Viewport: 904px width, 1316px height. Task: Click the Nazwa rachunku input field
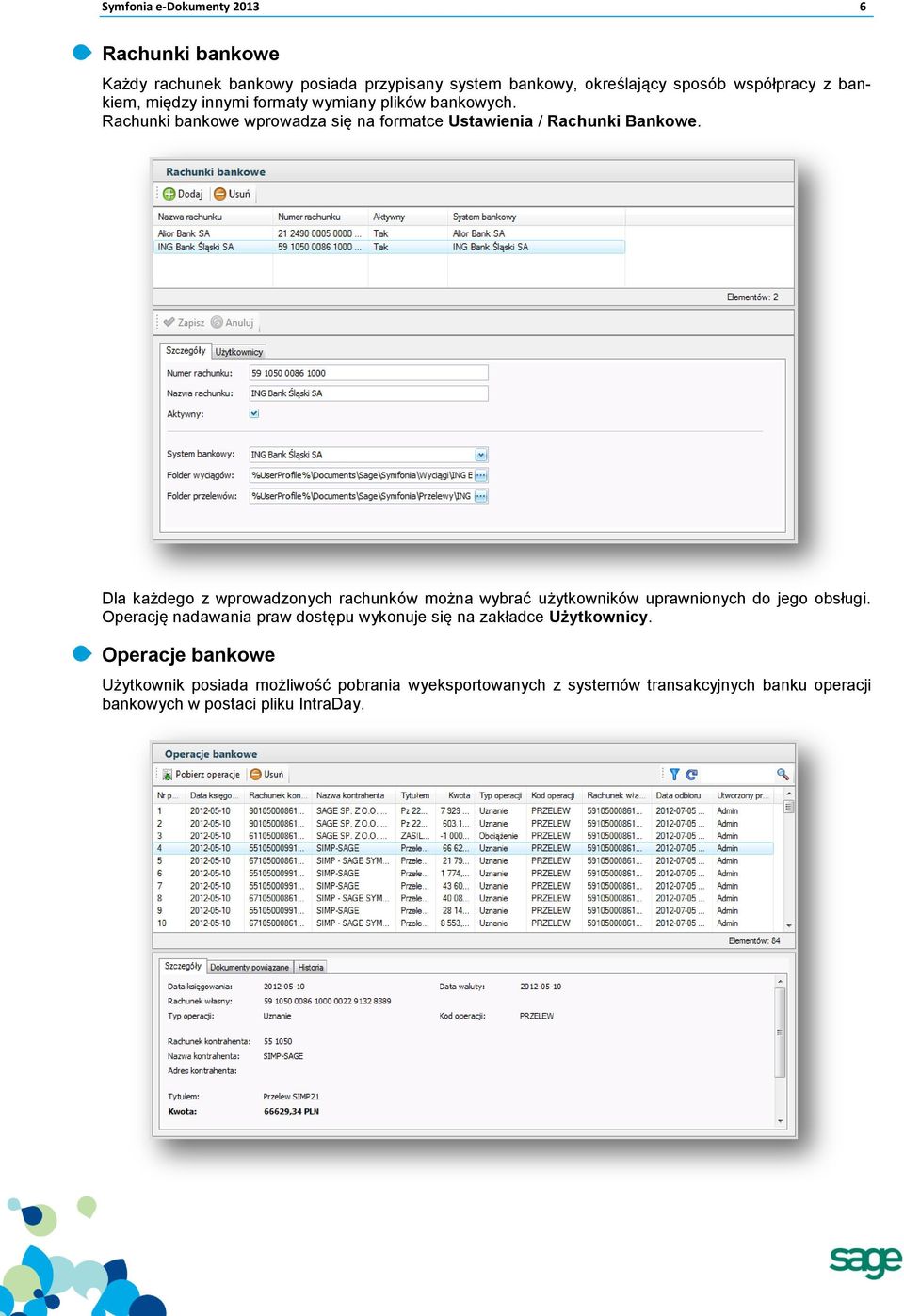[x=368, y=393]
